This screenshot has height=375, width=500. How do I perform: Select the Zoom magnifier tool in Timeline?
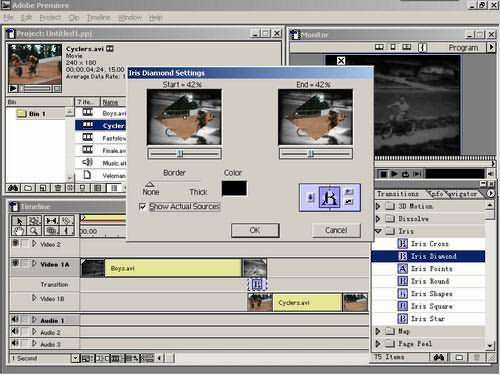pos(34,231)
